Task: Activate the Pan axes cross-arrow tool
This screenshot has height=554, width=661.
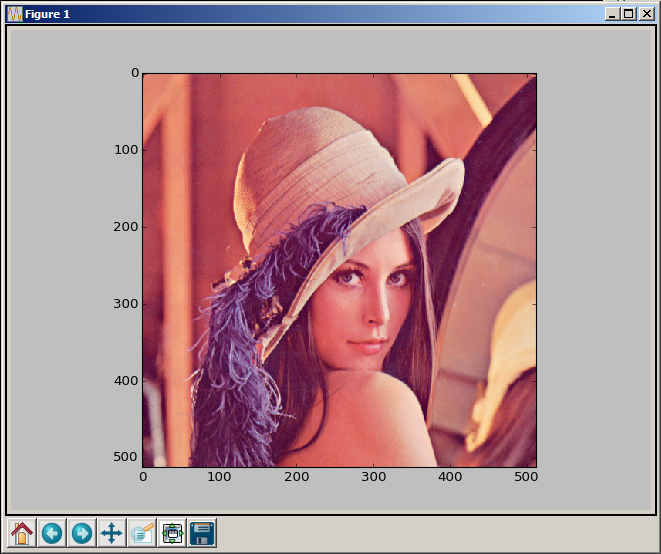Action: [112, 533]
